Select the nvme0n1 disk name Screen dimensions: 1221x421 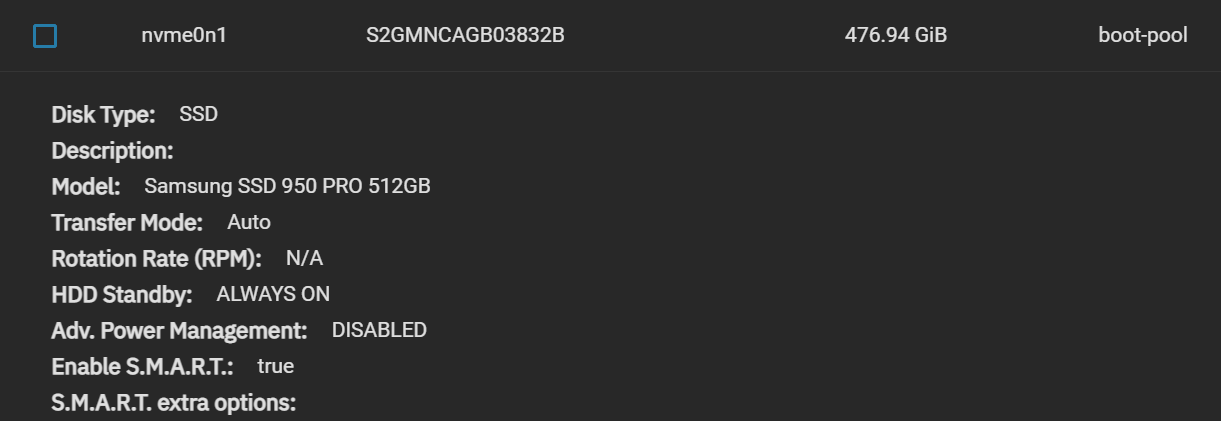tap(184, 36)
